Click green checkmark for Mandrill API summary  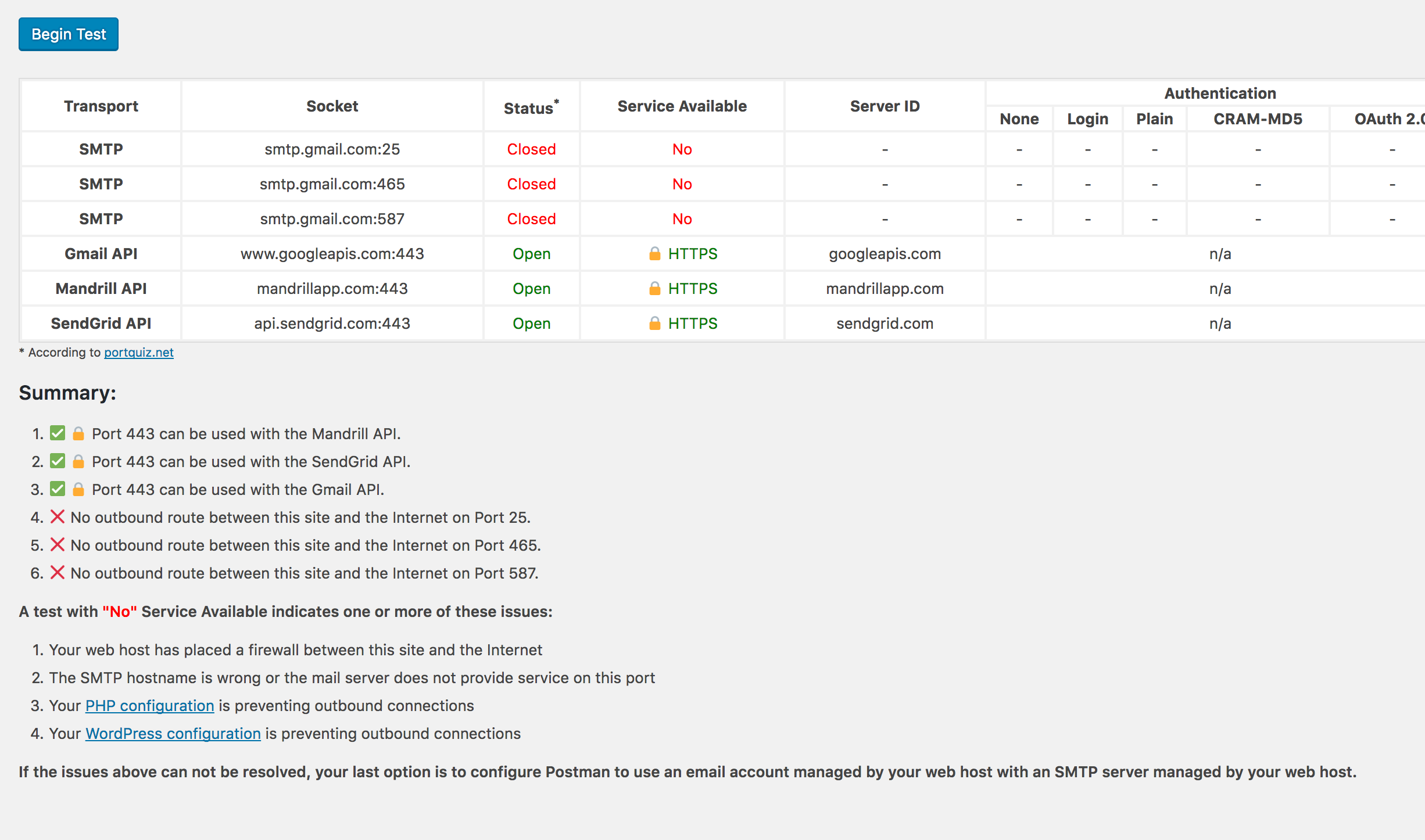(58, 433)
